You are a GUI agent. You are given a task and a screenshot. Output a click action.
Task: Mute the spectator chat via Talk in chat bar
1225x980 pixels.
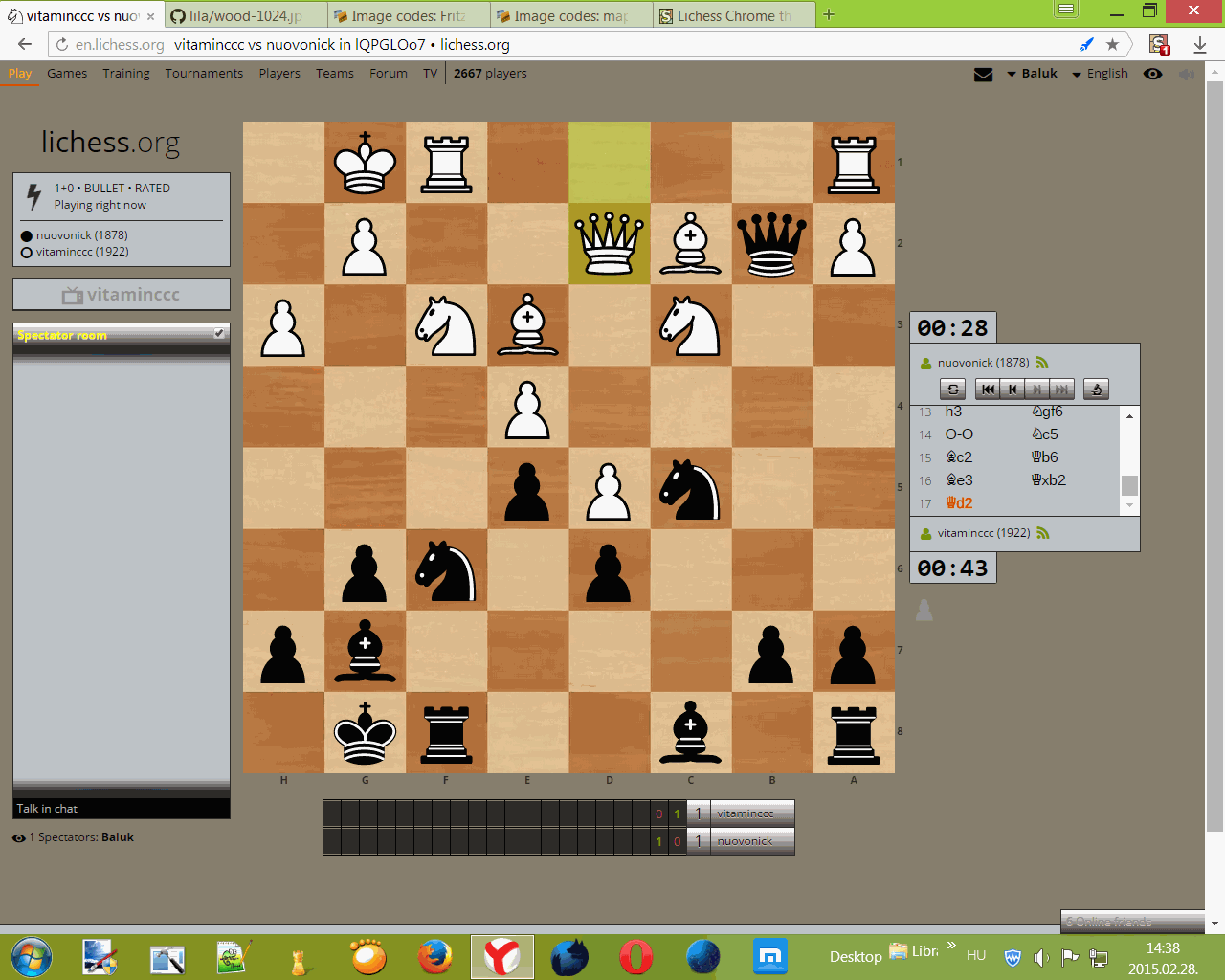tap(122, 808)
